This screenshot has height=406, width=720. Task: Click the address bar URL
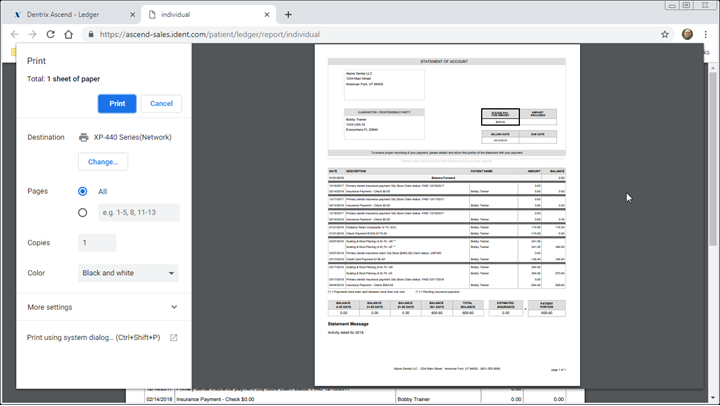coord(210,34)
